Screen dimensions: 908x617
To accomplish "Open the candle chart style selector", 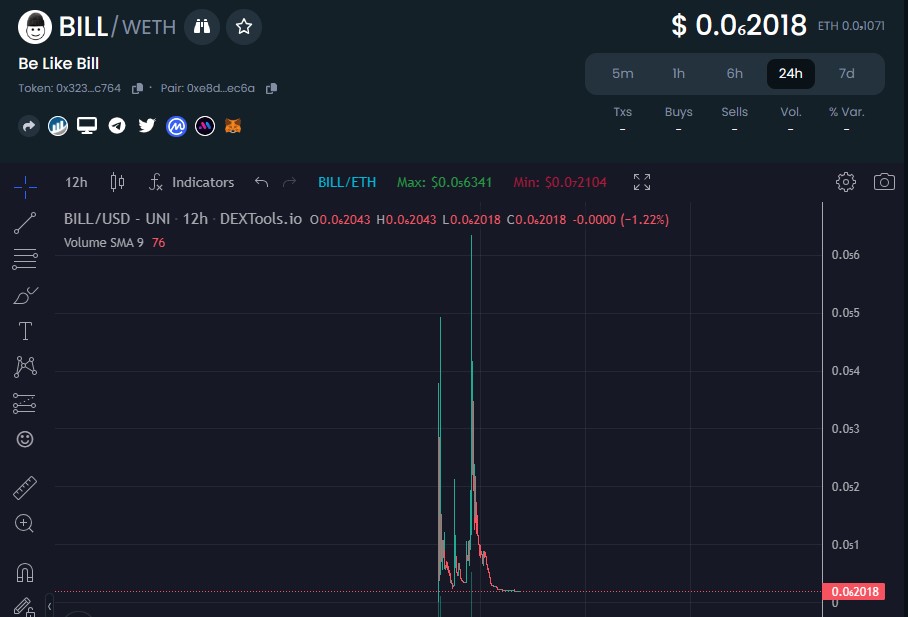I will [117, 182].
